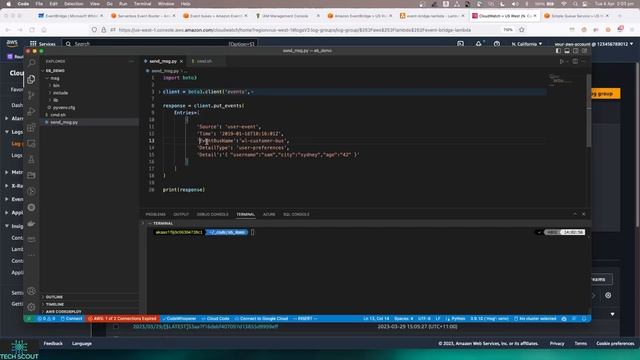Show additional activity bar views ellipsis

click(x=31, y=255)
